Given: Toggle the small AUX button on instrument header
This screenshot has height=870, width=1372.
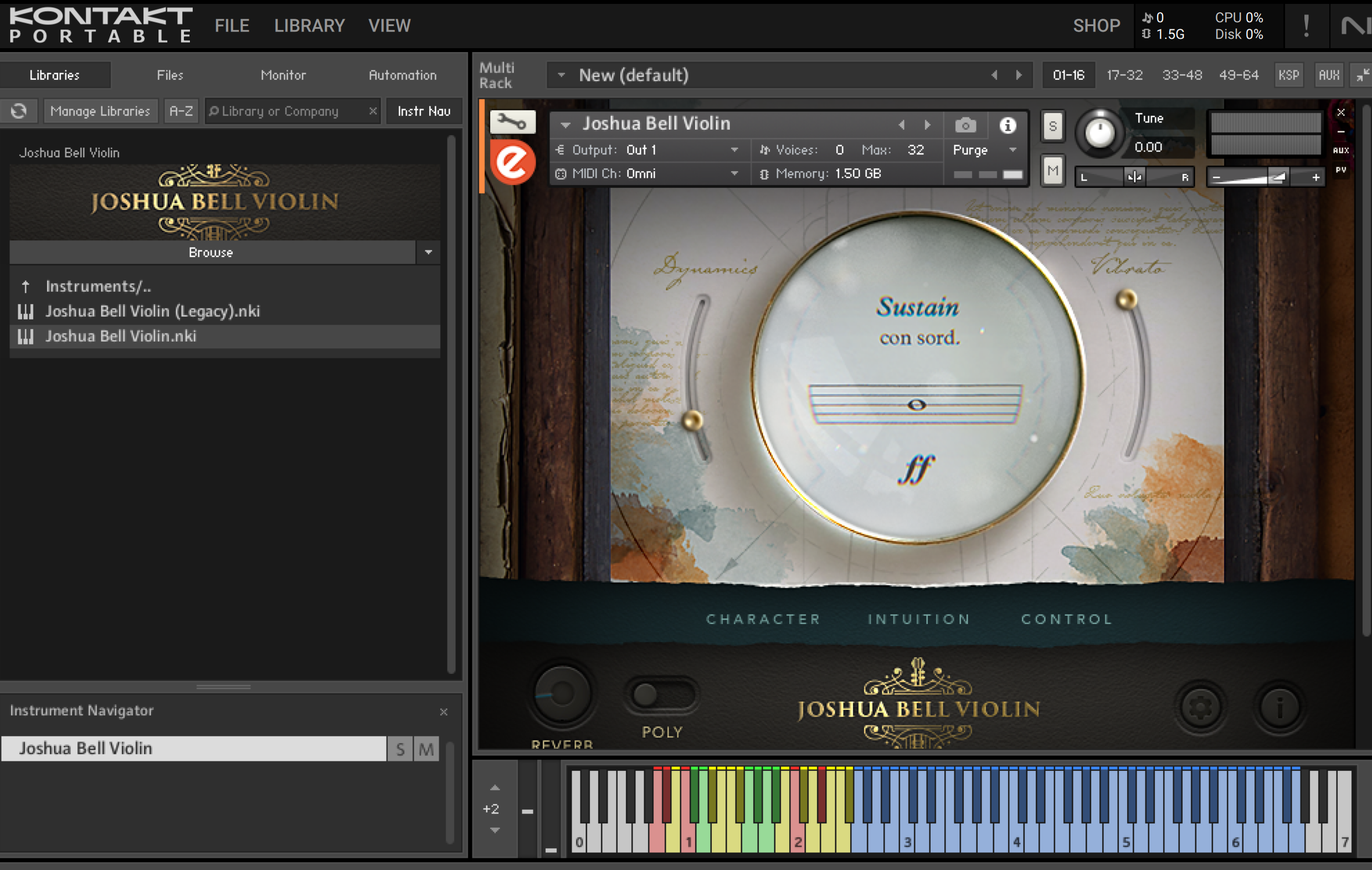Looking at the screenshot, I should point(1340,151).
